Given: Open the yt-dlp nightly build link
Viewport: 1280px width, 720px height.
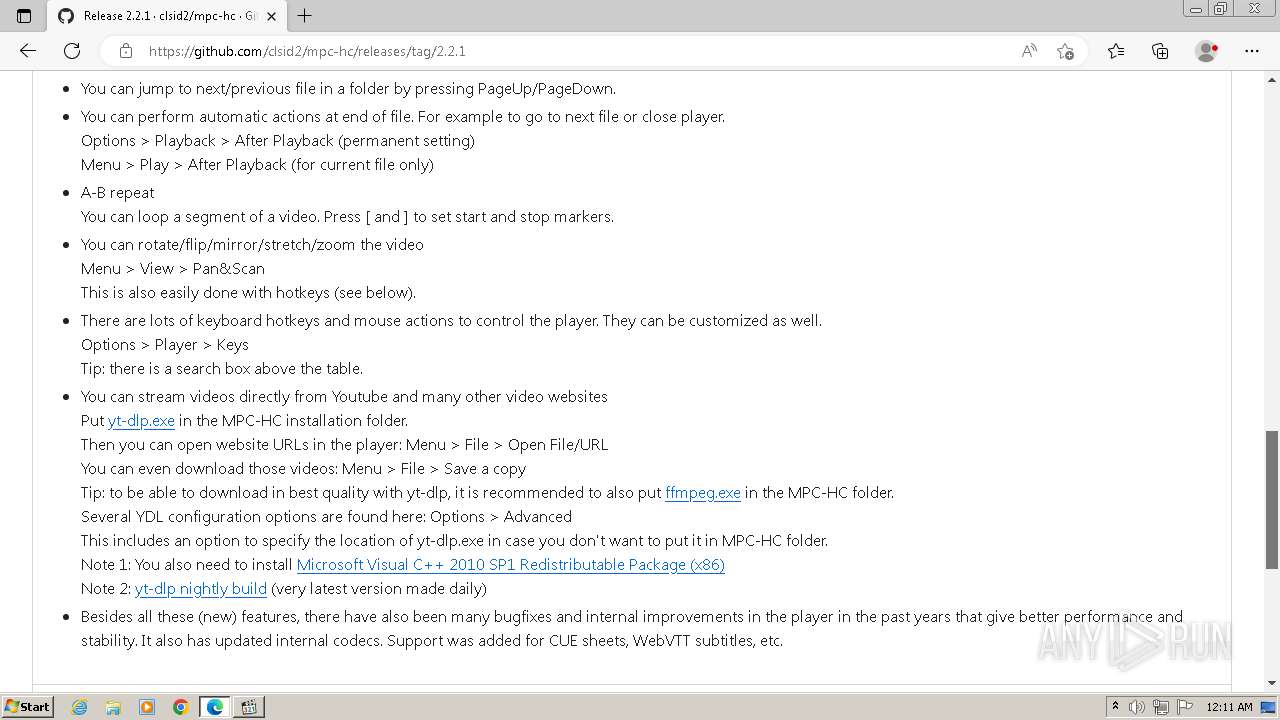Looking at the screenshot, I should click(201, 589).
